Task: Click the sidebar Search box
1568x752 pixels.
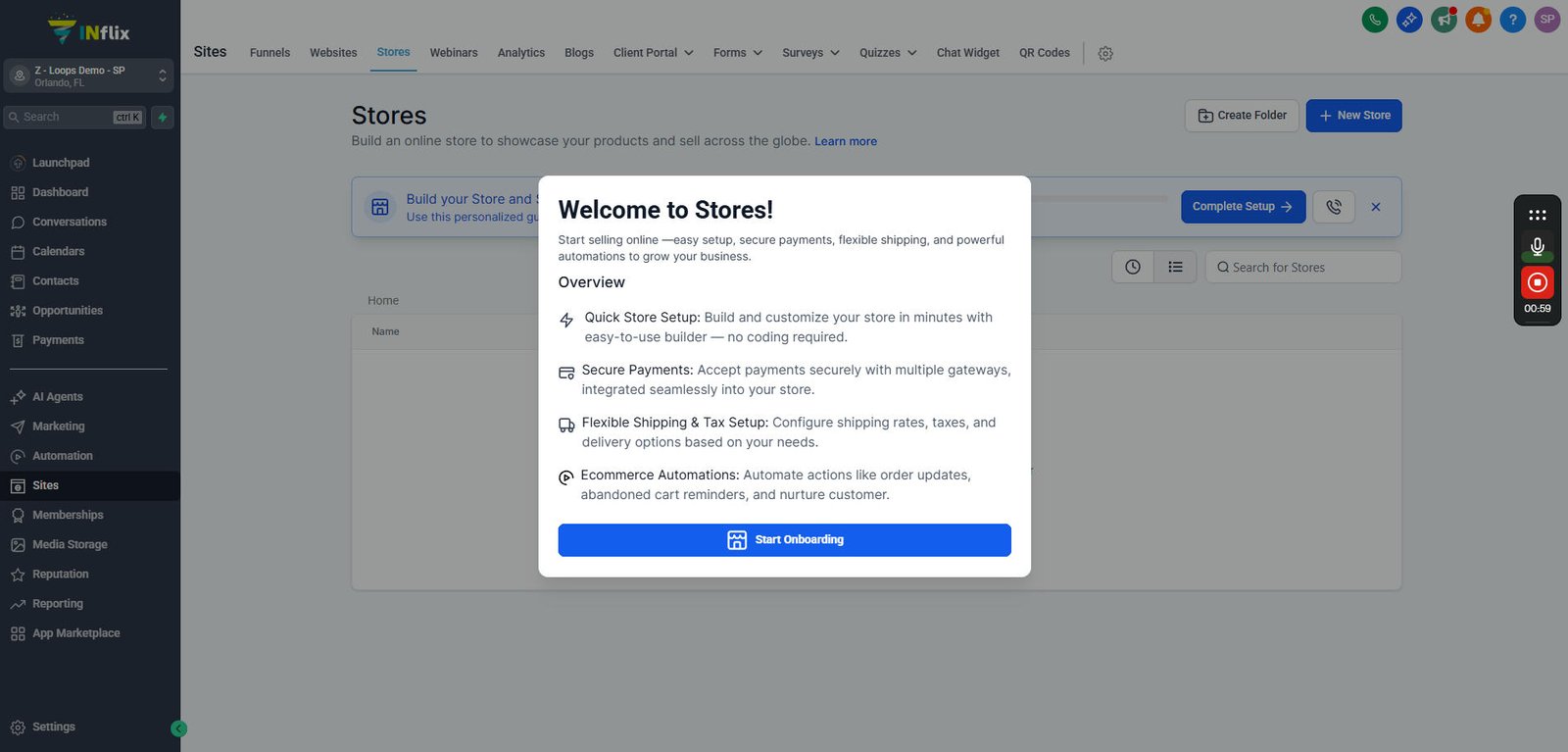Action: pos(75,118)
